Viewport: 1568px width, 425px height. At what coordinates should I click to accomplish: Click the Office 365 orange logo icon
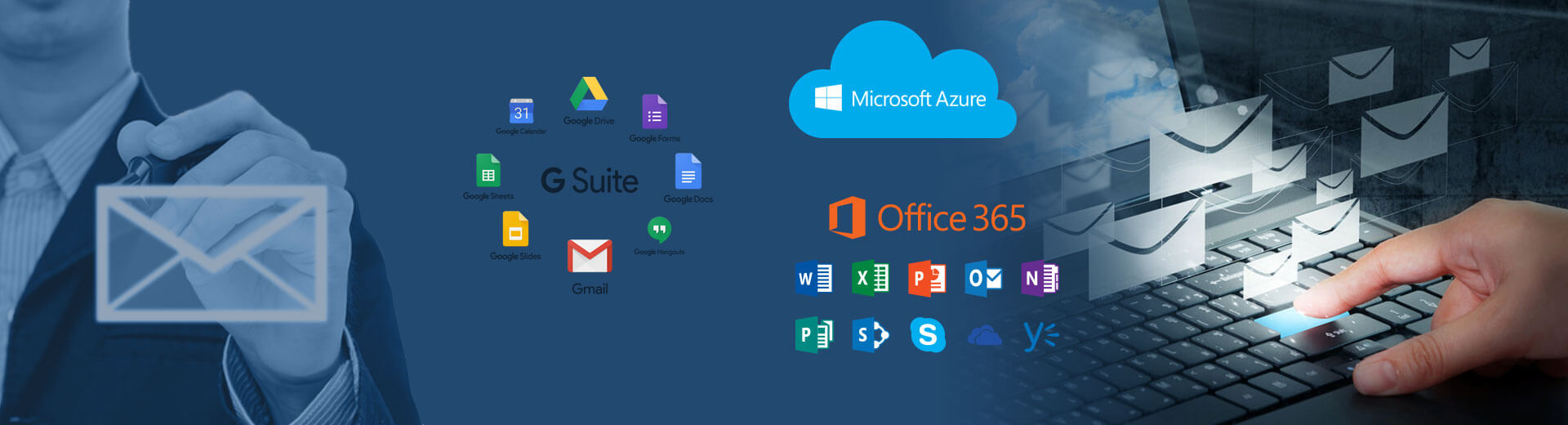click(x=847, y=217)
